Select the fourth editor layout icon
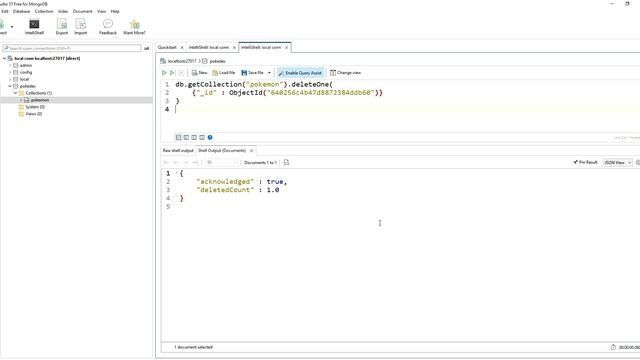 point(202,138)
